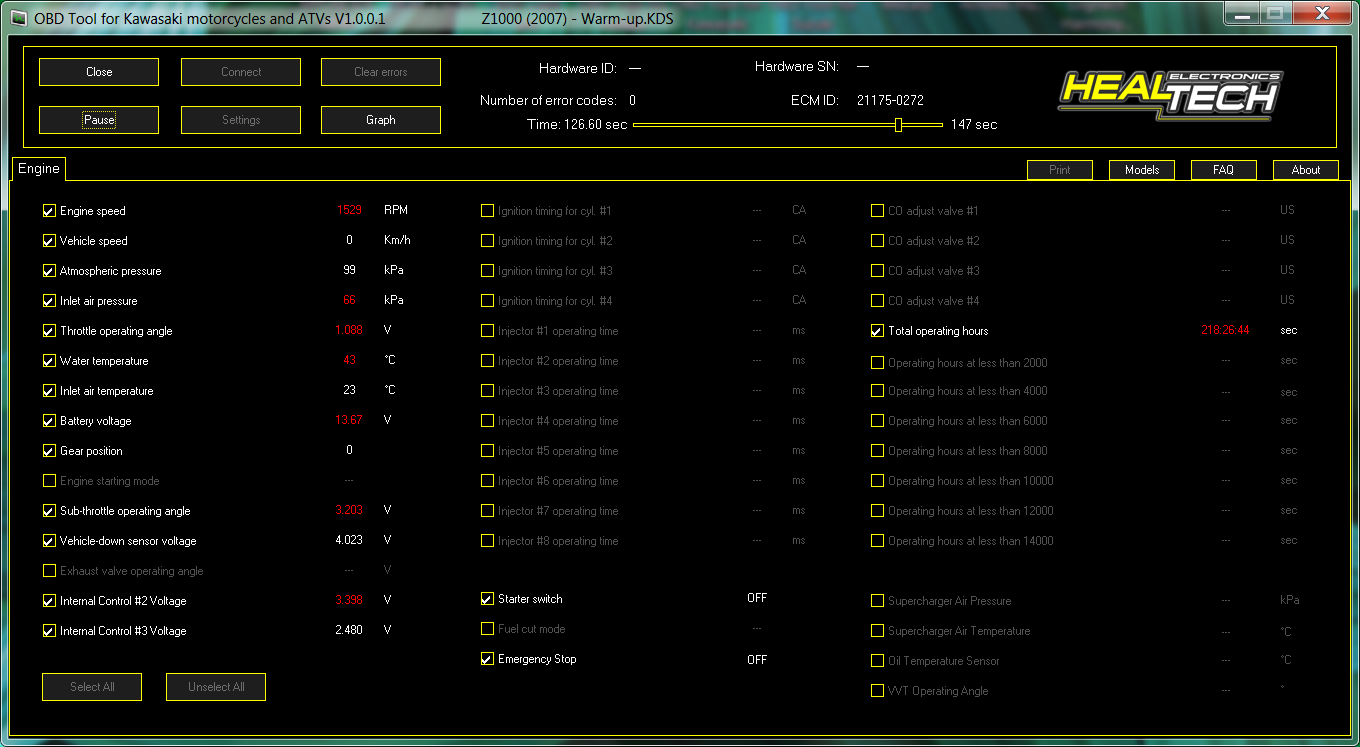
Task: Click the Select All button
Action: point(92,687)
